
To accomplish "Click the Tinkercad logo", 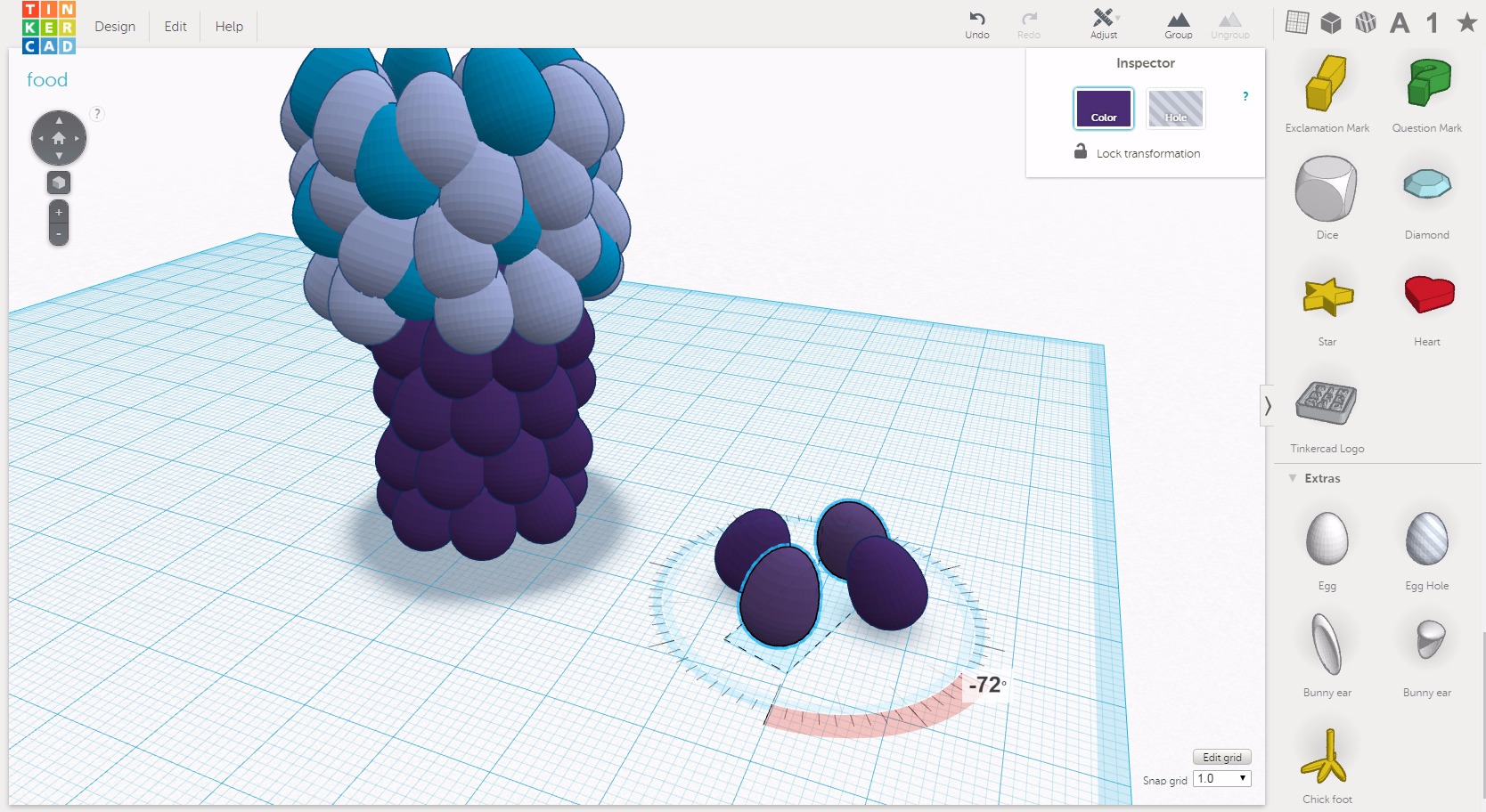I will click(49, 28).
